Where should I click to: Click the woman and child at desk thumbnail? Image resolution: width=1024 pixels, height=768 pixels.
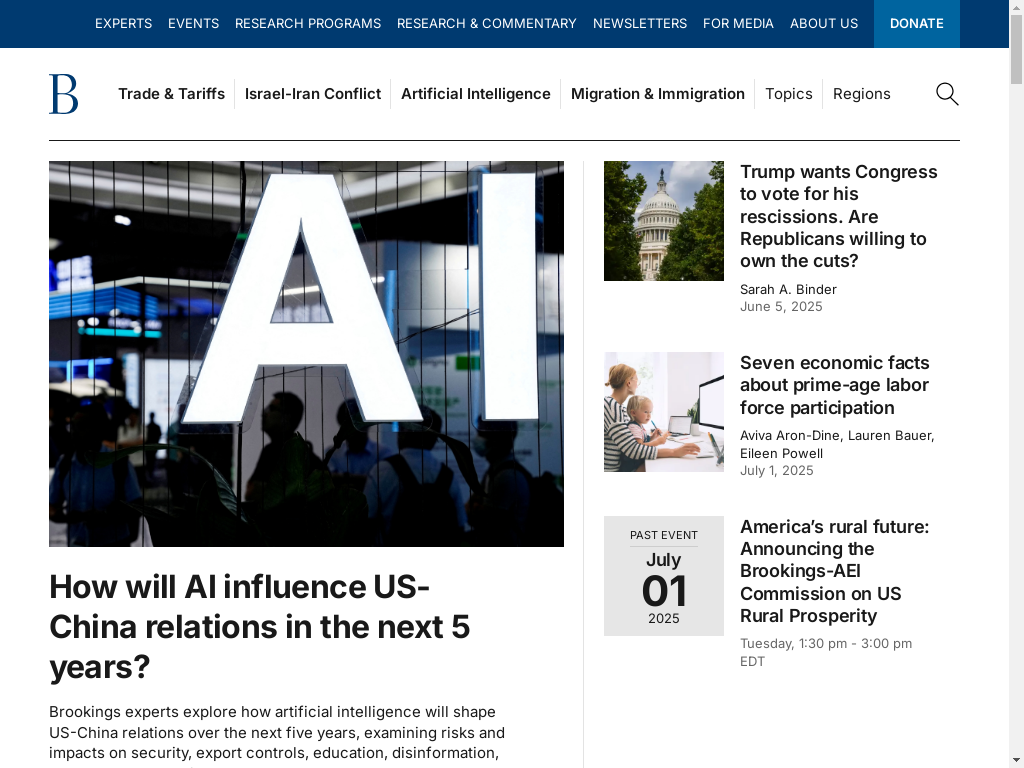[664, 411]
